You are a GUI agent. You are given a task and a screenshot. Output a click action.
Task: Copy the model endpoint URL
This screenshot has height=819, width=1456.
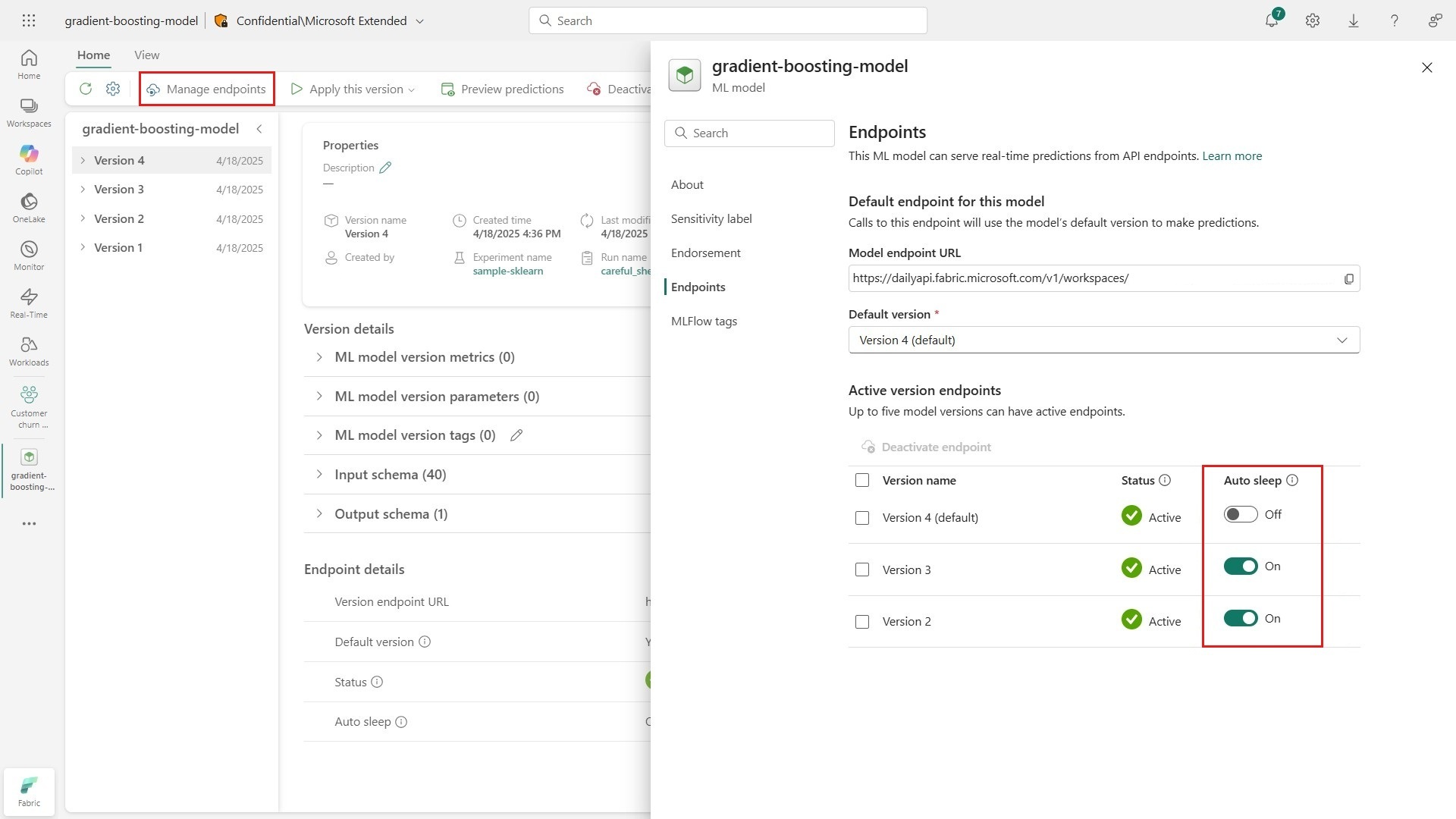pyautogui.click(x=1348, y=279)
